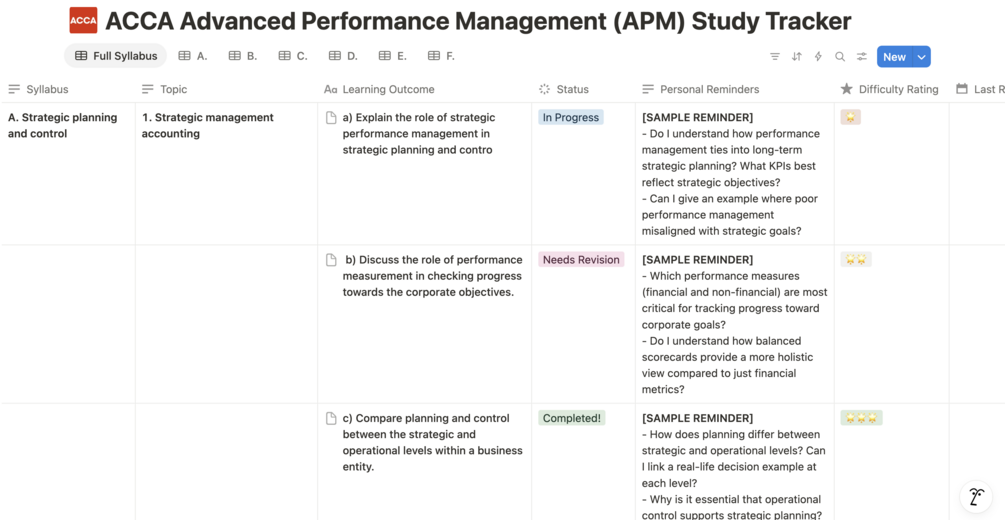Open automations lightning bolt icon
This screenshot has width=1005, height=520.
click(818, 57)
